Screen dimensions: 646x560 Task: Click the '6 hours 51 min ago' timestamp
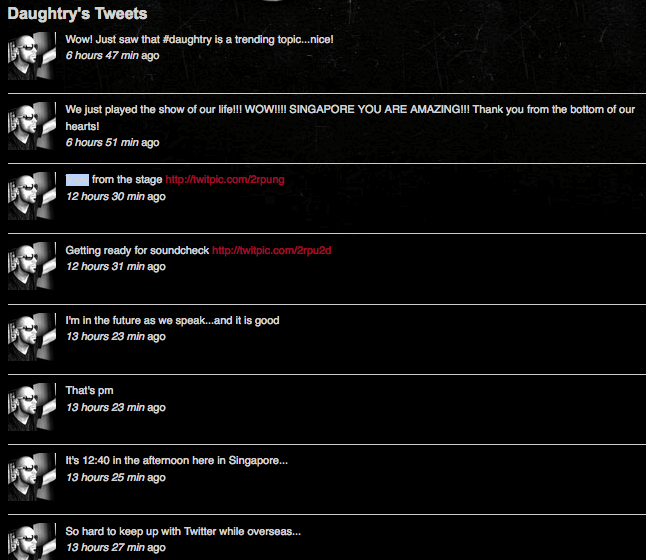point(112,142)
